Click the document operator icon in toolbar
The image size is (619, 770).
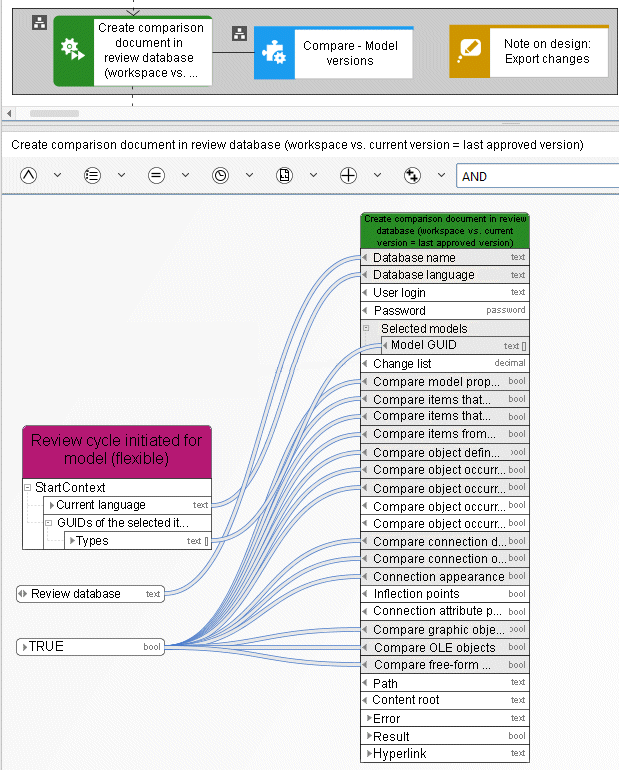click(x=284, y=175)
